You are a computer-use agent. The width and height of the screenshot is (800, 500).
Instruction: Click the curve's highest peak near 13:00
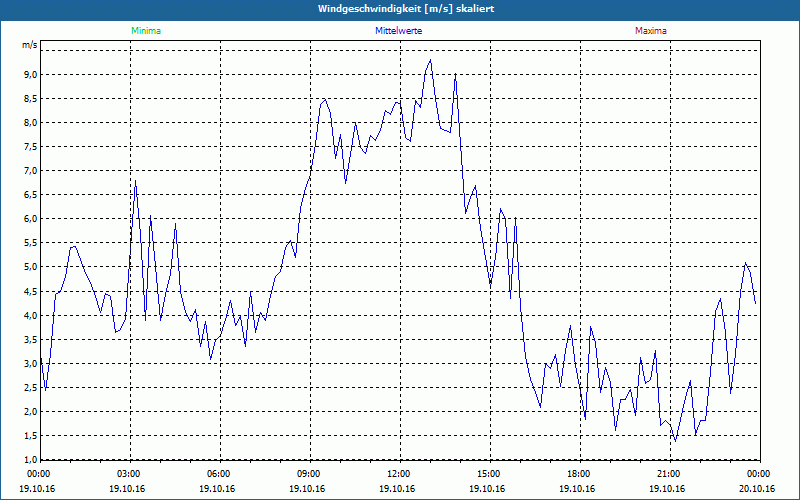pyautogui.click(x=431, y=60)
